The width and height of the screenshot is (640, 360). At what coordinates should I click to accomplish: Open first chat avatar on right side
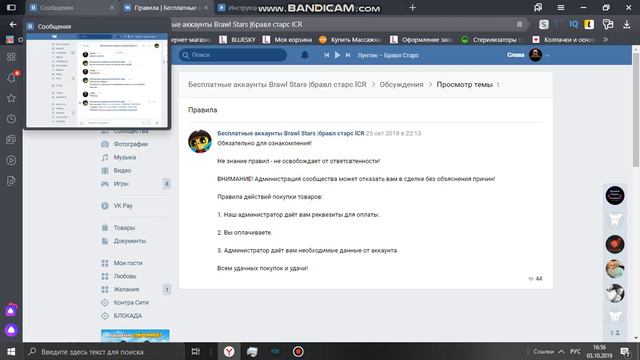(615, 196)
